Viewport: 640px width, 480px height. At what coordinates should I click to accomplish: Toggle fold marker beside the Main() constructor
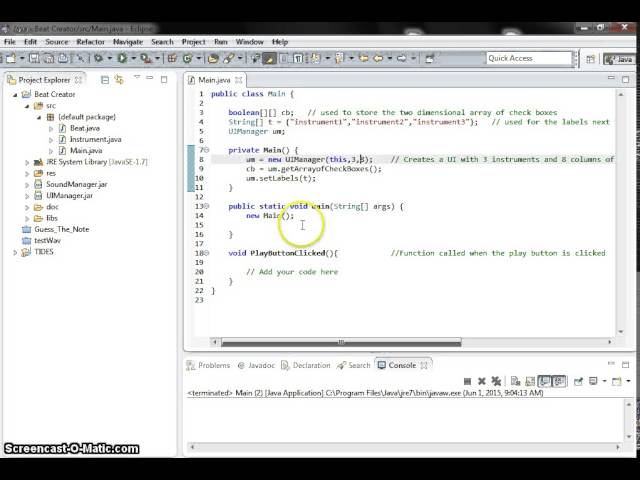(205, 150)
